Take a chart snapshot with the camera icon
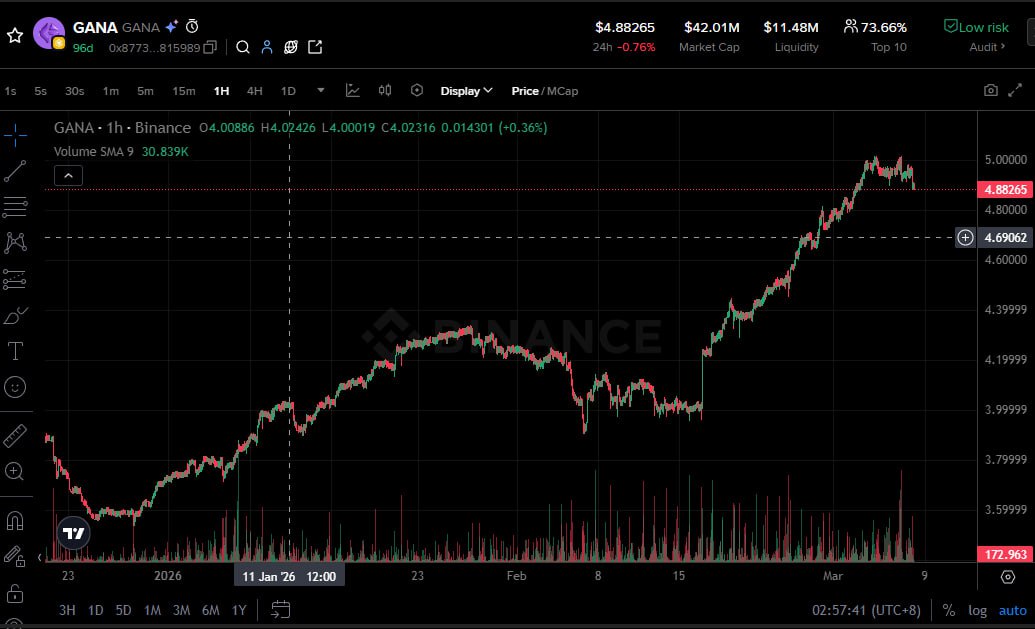1035x629 pixels. pos(991,90)
